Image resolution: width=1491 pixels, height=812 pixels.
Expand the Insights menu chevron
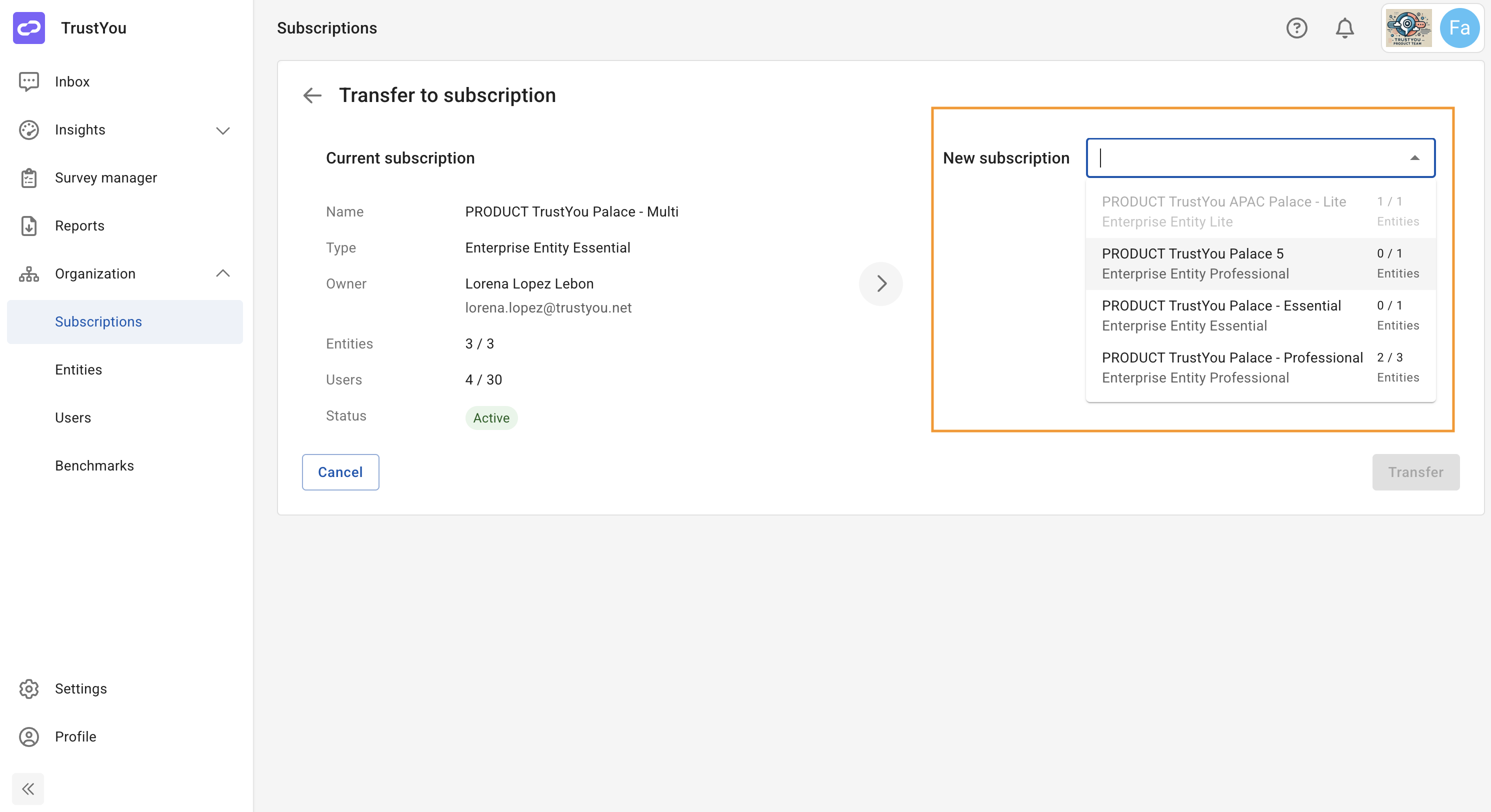(223, 130)
